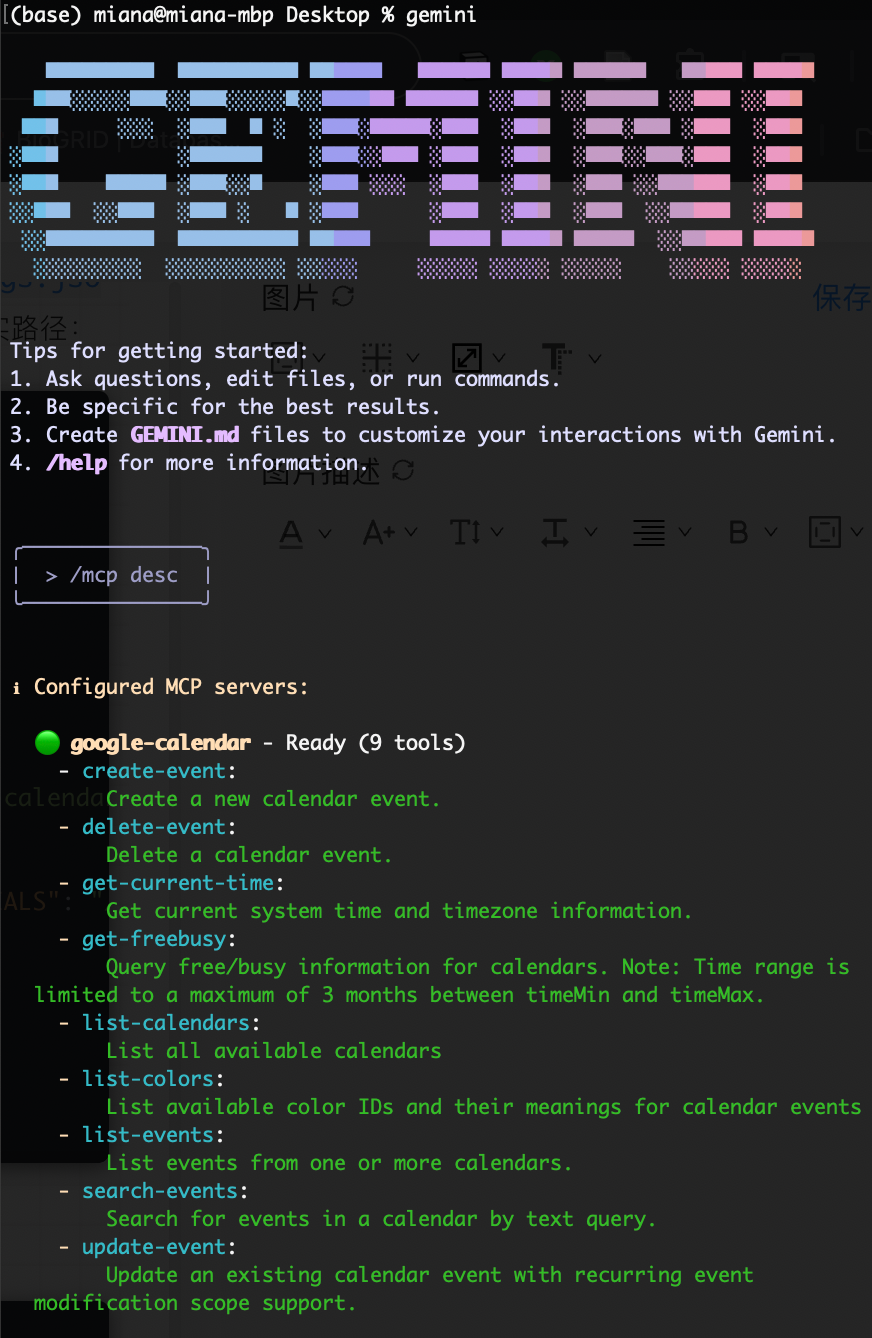Open the dropdown beside the resize icon
The image size is (872, 1338).
tap(498, 358)
